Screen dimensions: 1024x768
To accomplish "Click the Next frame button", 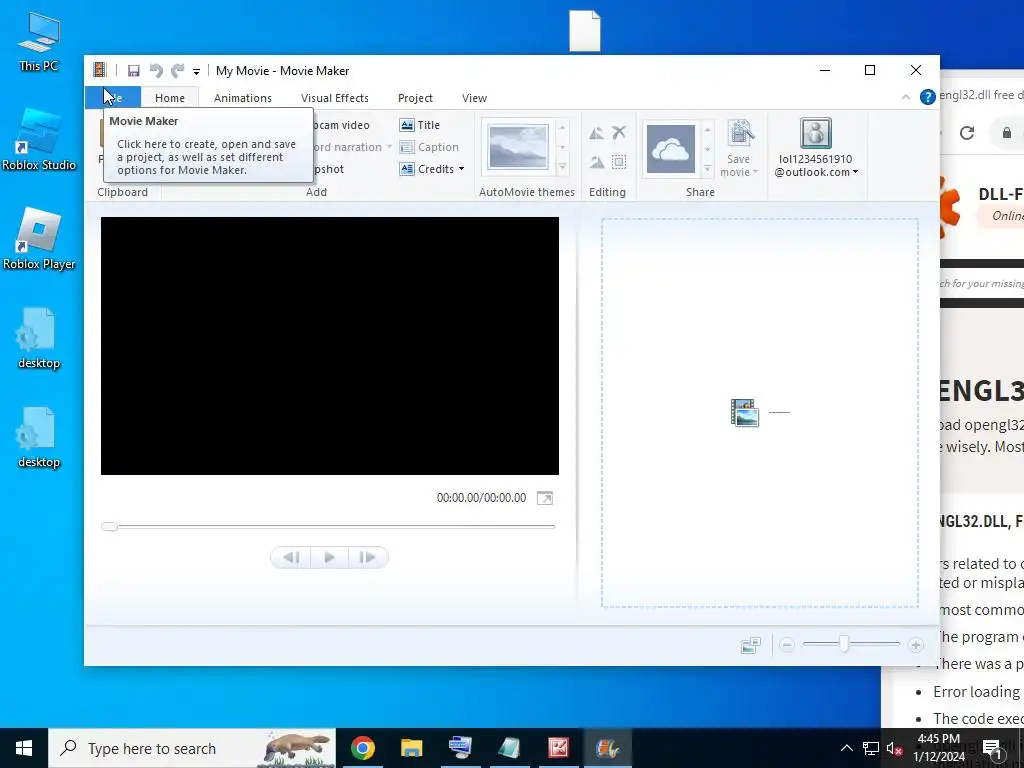I will coord(368,557).
